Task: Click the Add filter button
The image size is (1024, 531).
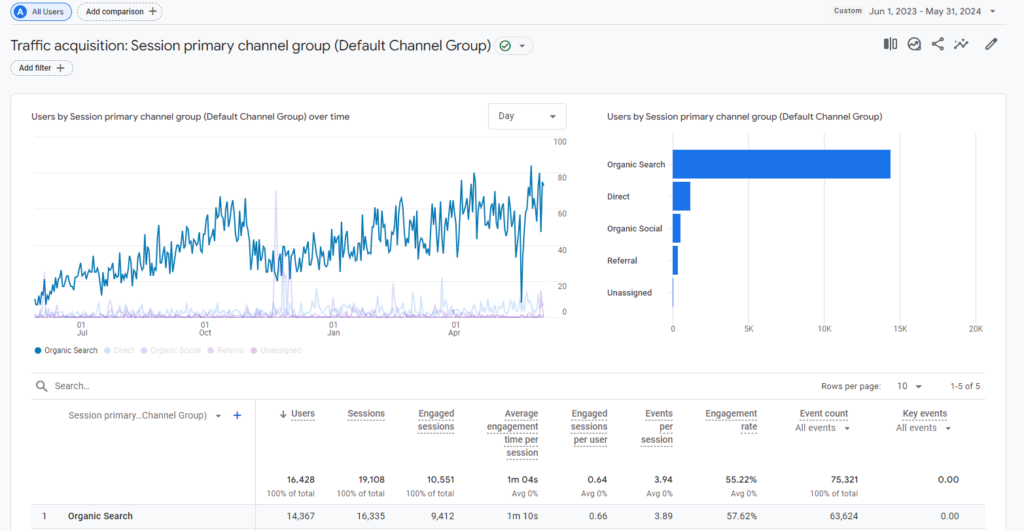Action: [x=42, y=68]
